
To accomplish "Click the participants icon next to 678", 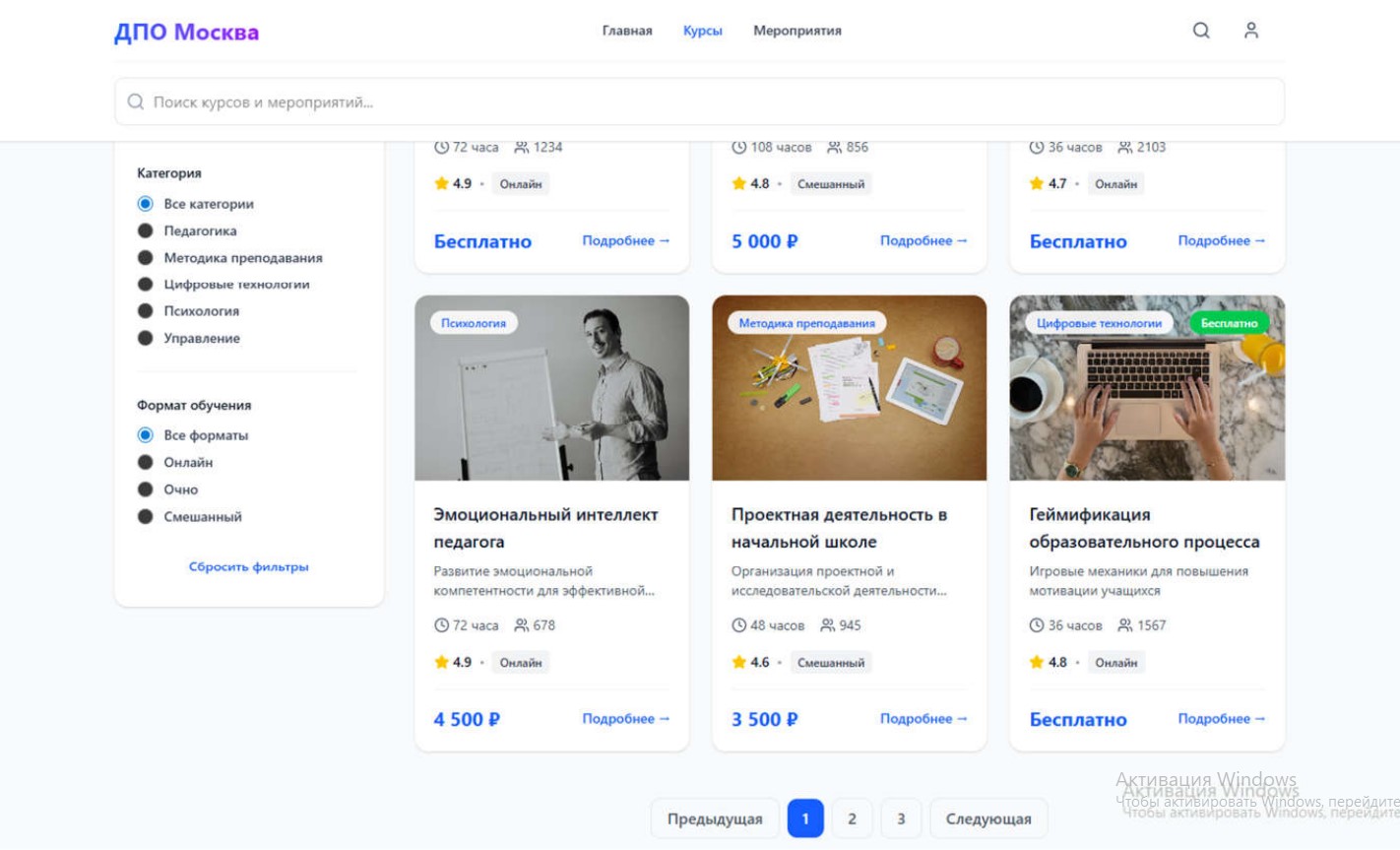I will [522, 625].
